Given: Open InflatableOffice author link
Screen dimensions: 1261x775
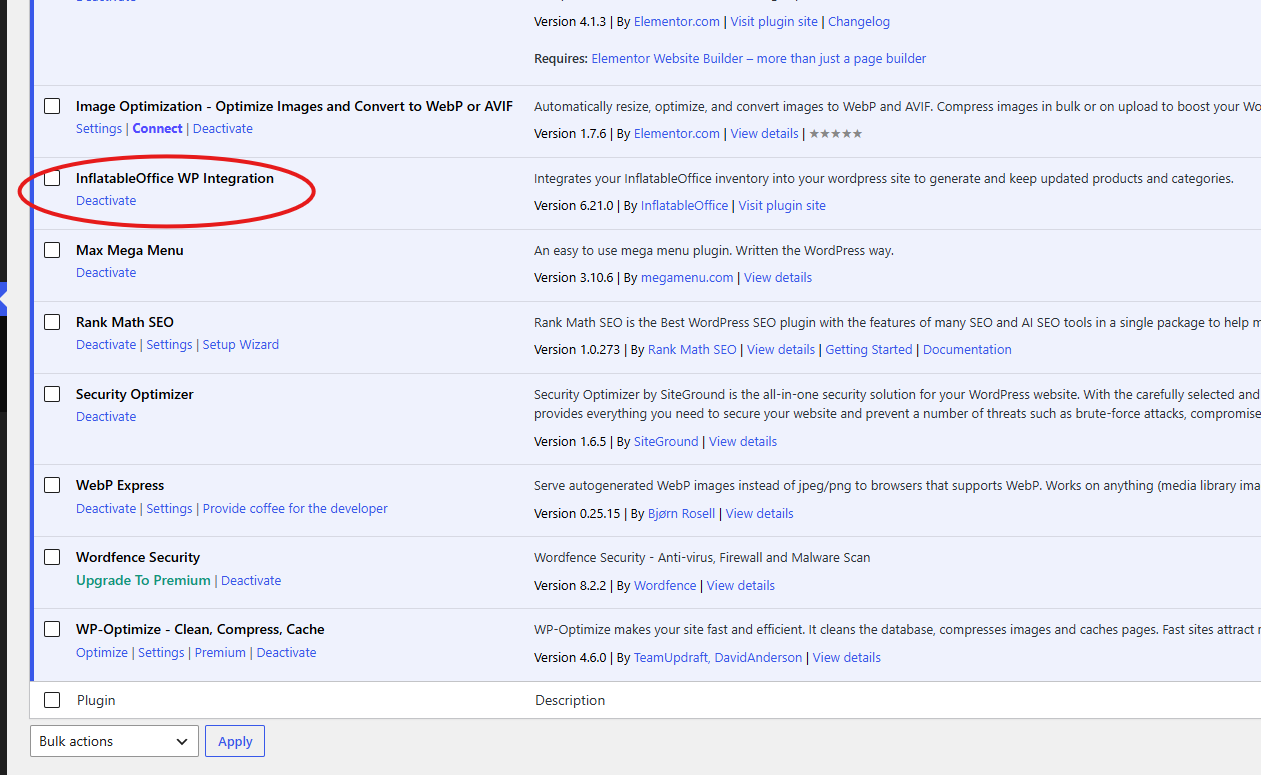Looking at the screenshot, I should click(684, 205).
